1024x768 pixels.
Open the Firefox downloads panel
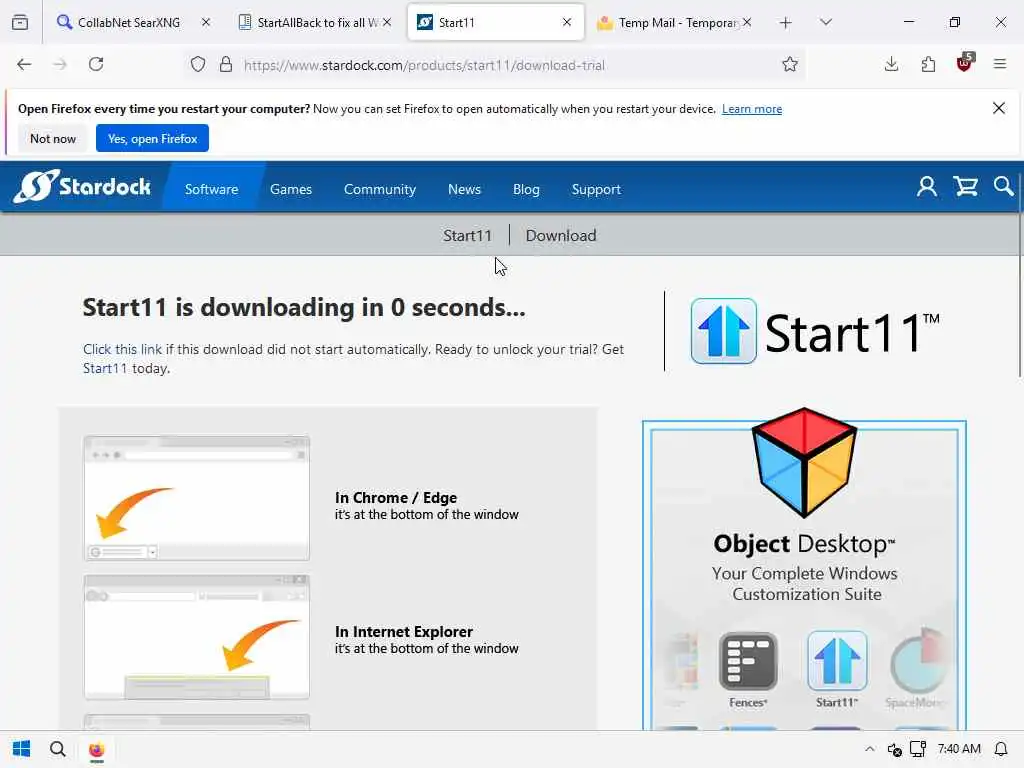[891, 64]
